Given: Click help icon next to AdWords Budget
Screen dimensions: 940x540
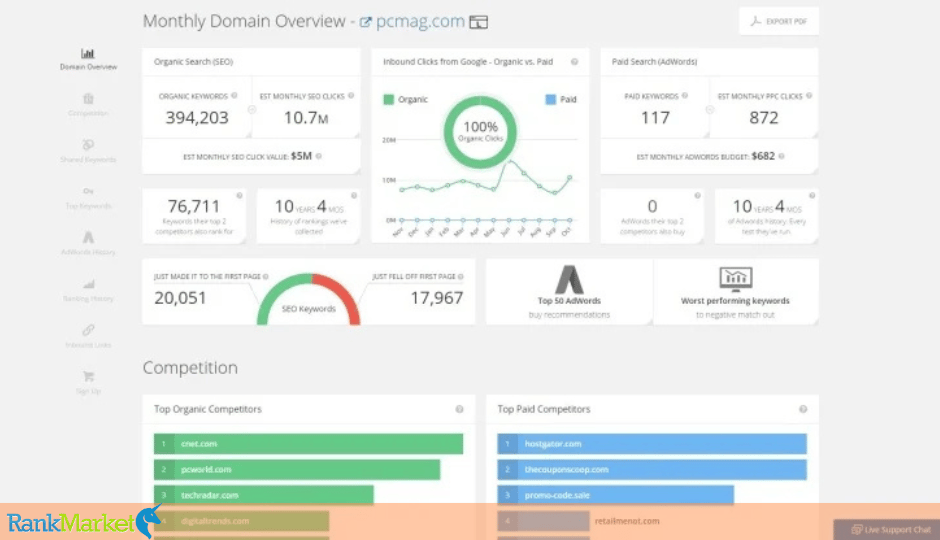Looking at the screenshot, I should click(x=782, y=156).
